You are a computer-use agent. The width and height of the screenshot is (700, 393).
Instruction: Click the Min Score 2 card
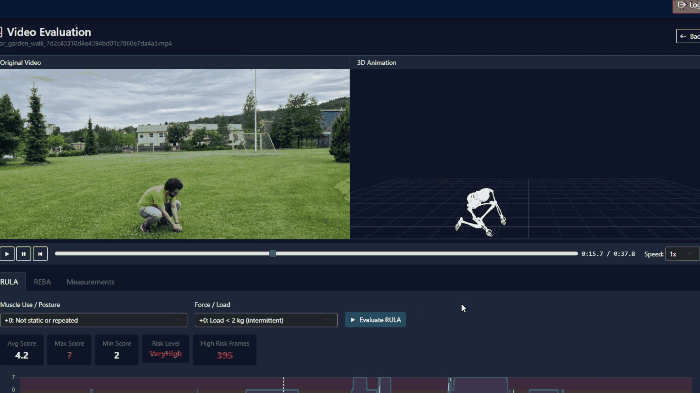(x=117, y=350)
